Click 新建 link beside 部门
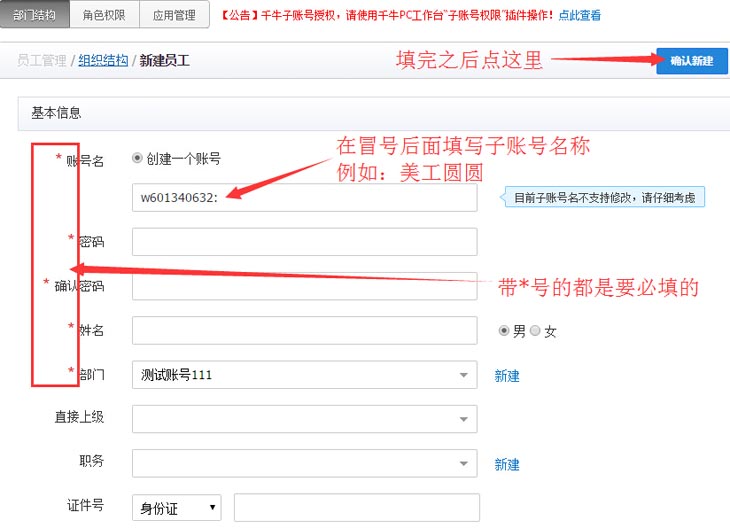The image size is (730, 528). click(x=507, y=376)
